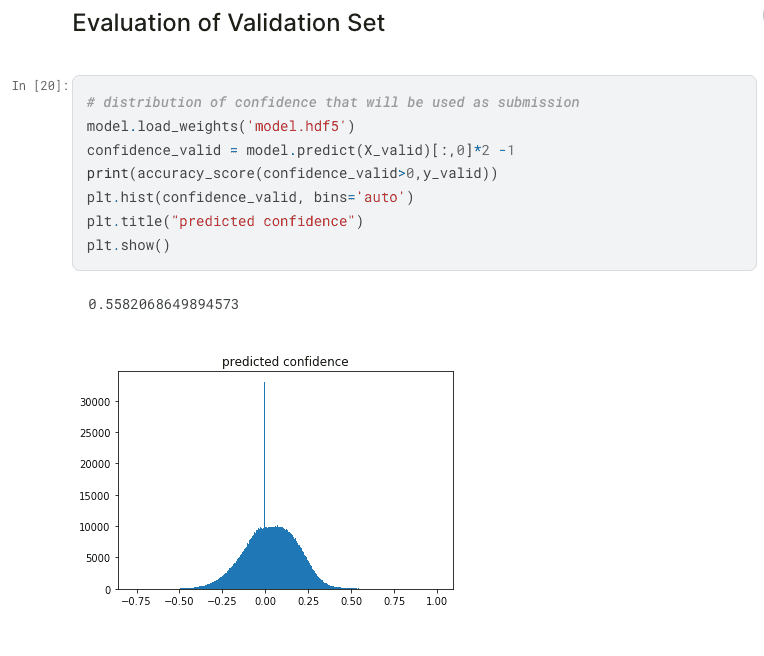Click the tall spike bar in the histogram
The image size is (764, 656).
265,453
